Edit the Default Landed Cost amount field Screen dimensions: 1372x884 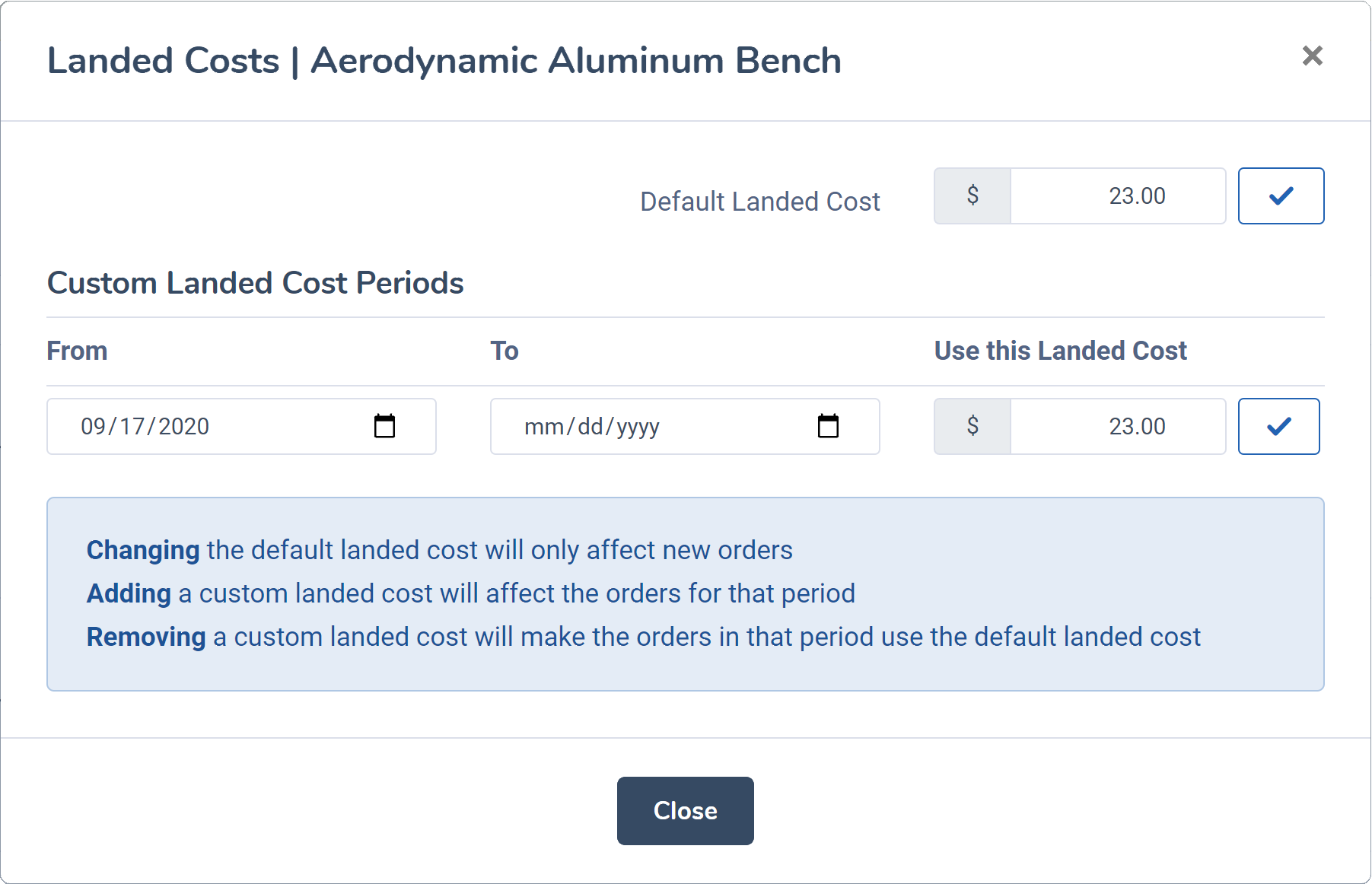(x=1118, y=196)
